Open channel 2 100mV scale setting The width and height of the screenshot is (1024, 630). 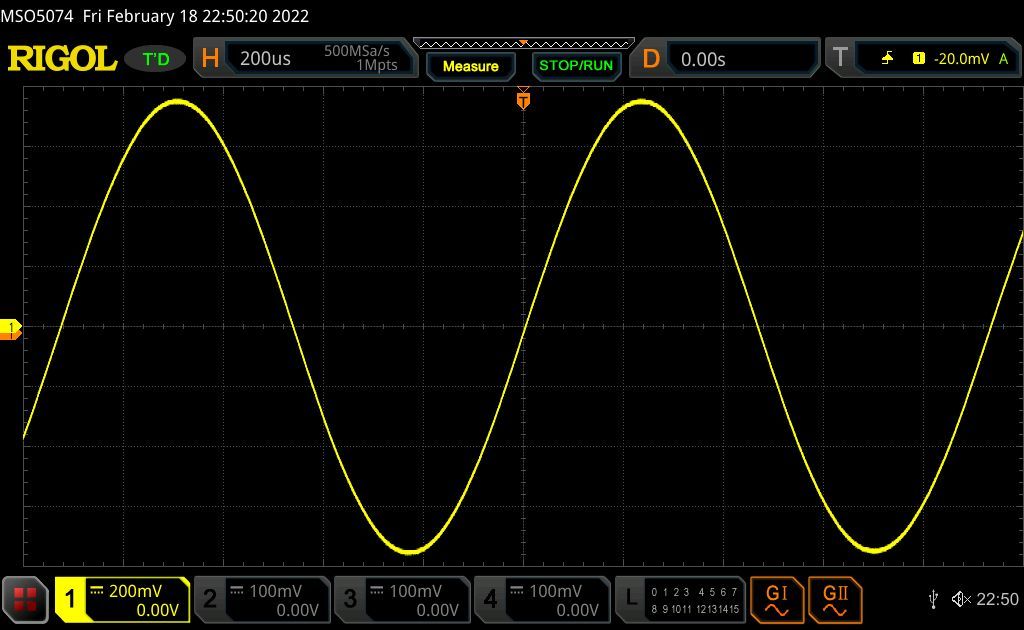pos(276,591)
